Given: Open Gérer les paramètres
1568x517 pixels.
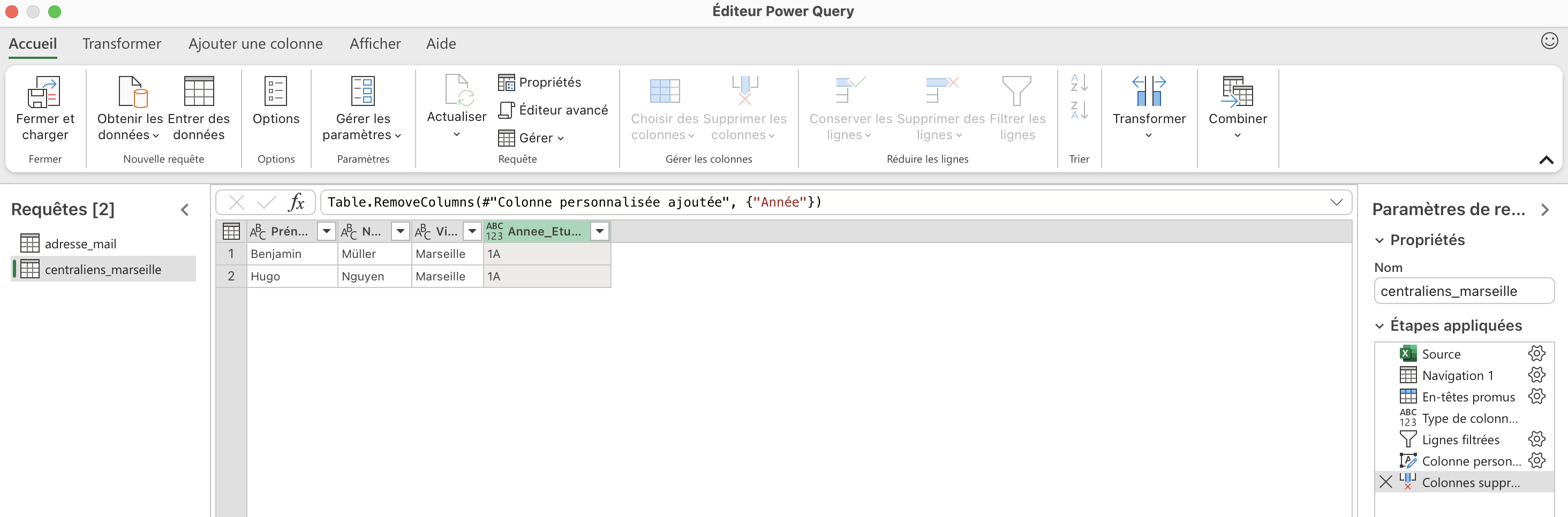Looking at the screenshot, I should (363, 109).
